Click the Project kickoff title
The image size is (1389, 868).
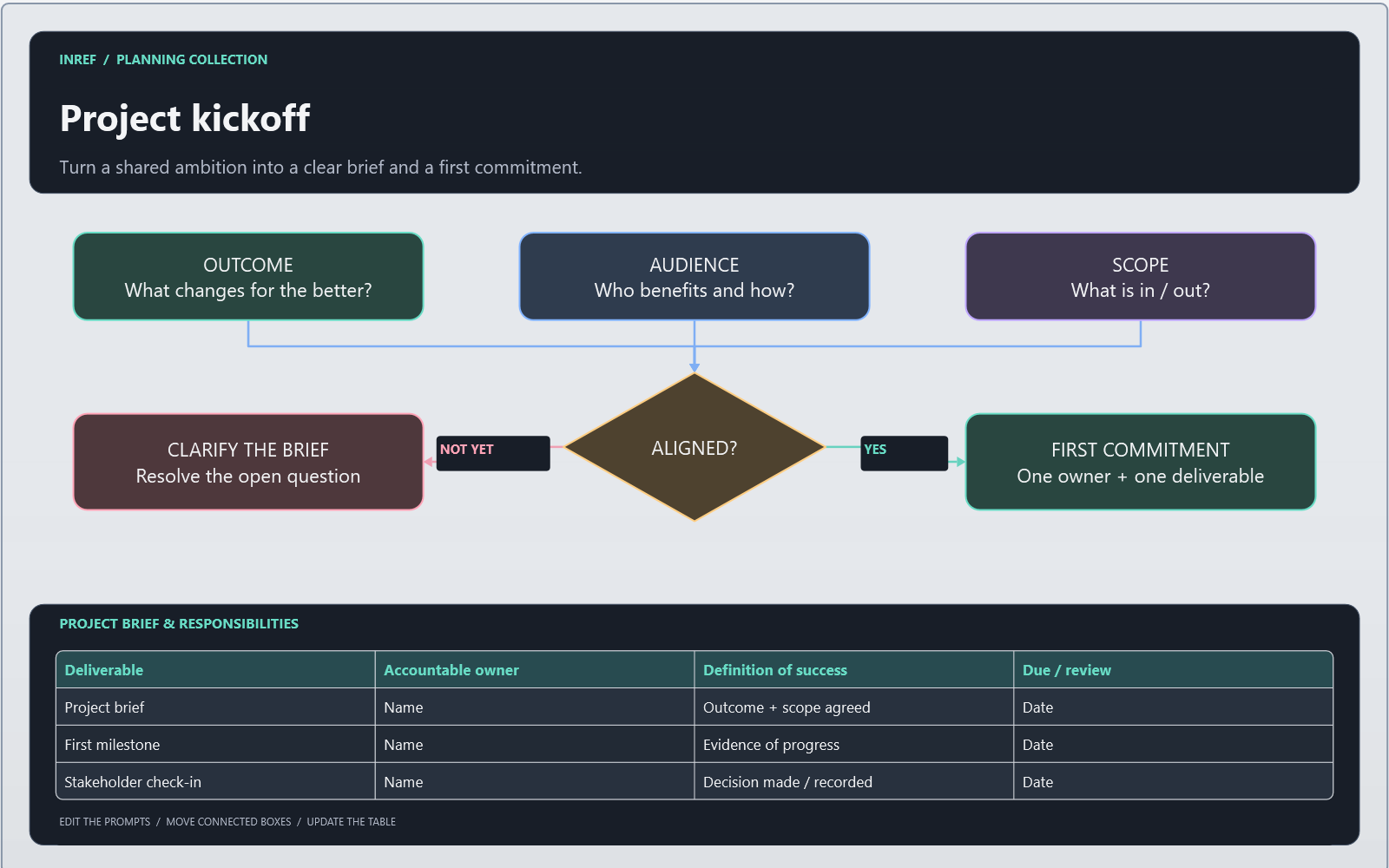[185, 119]
